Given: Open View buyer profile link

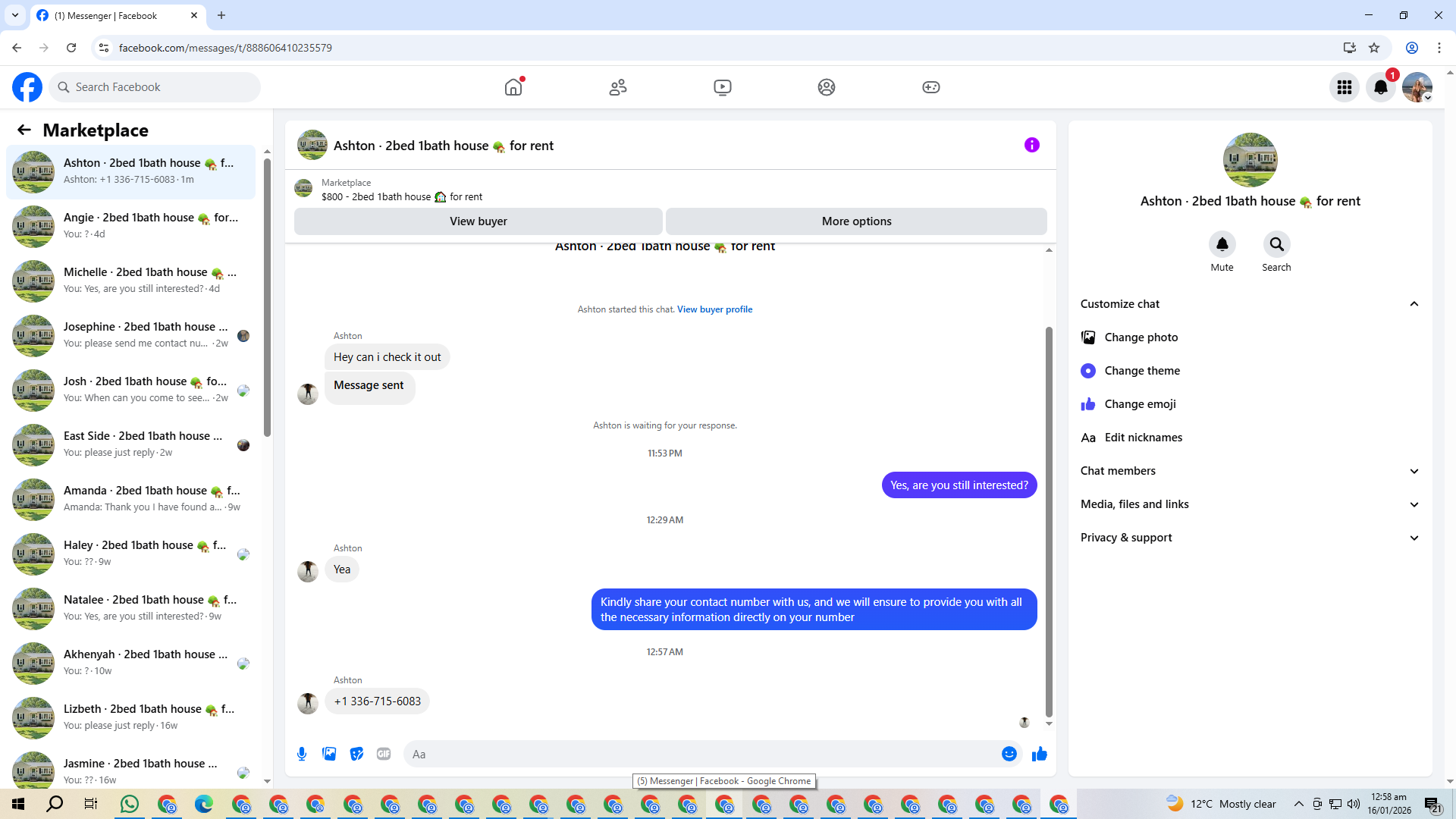Looking at the screenshot, I should [714, 309].
